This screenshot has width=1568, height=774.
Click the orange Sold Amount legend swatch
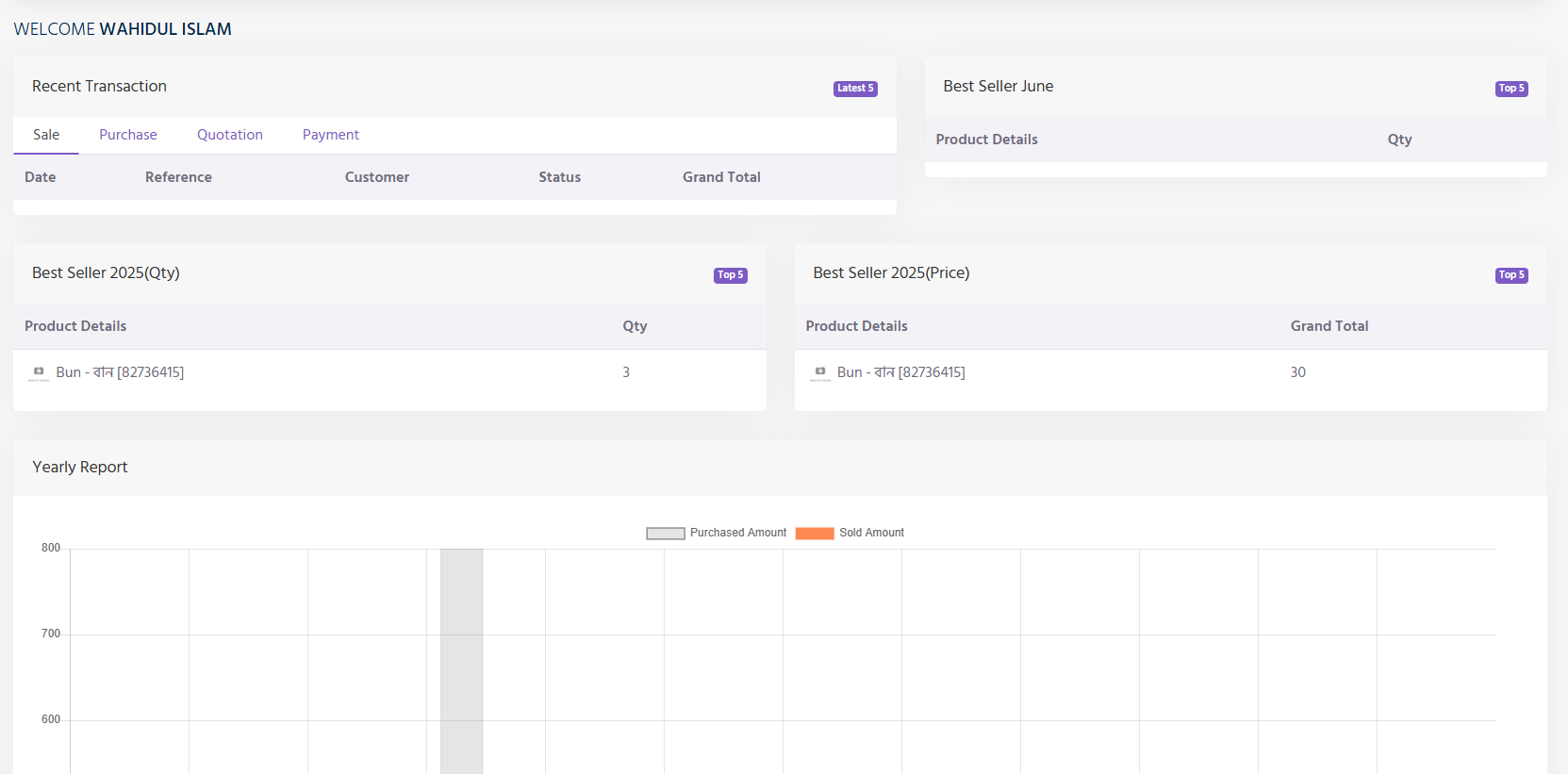[815, 534]
